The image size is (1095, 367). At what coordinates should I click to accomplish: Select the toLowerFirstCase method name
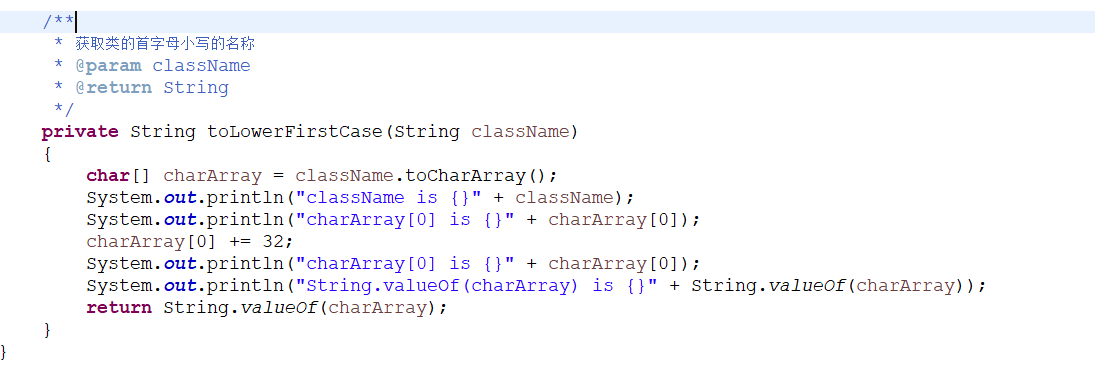click(295, 132)
